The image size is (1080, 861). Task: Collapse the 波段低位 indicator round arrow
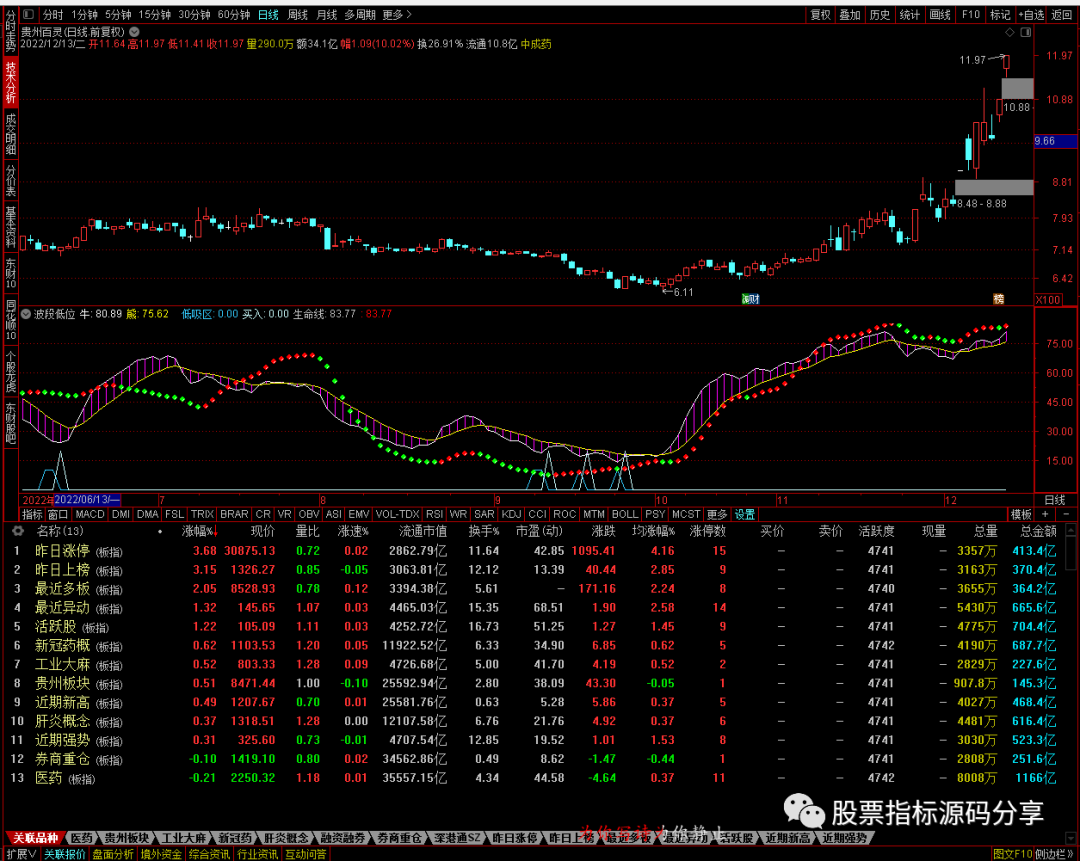[26, 314]
